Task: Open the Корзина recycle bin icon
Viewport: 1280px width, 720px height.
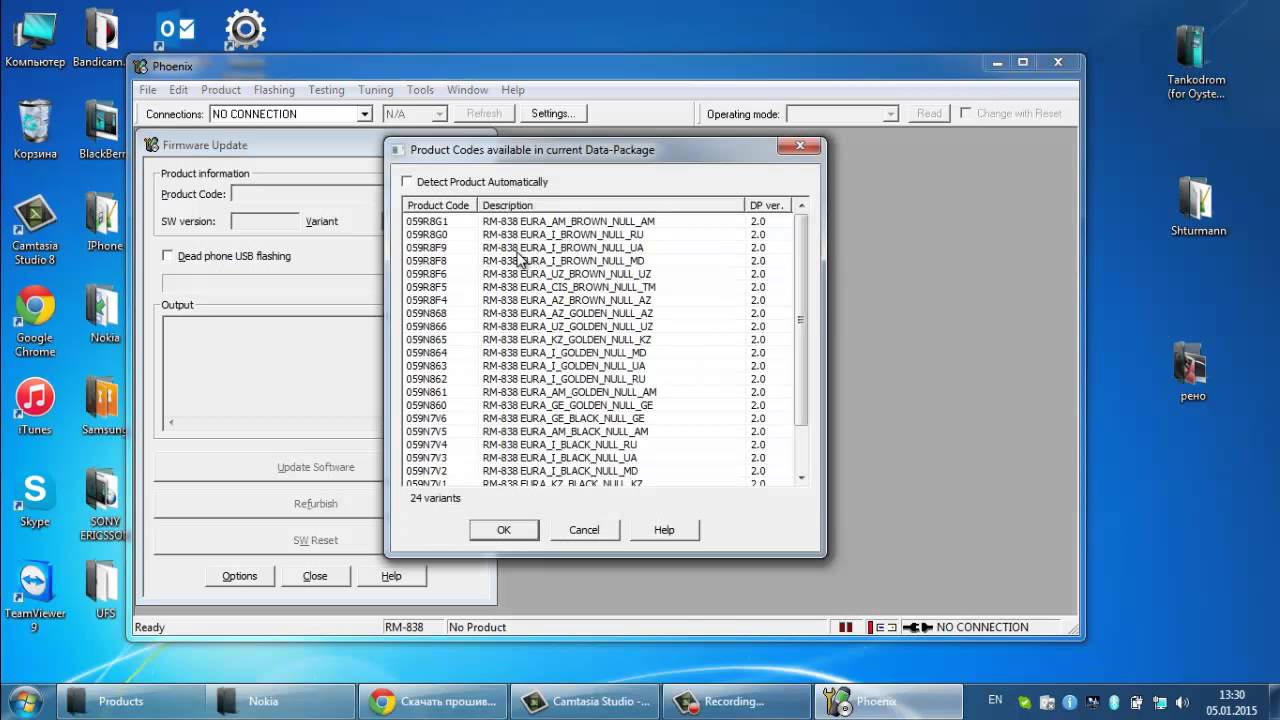Action: [35, 130]
